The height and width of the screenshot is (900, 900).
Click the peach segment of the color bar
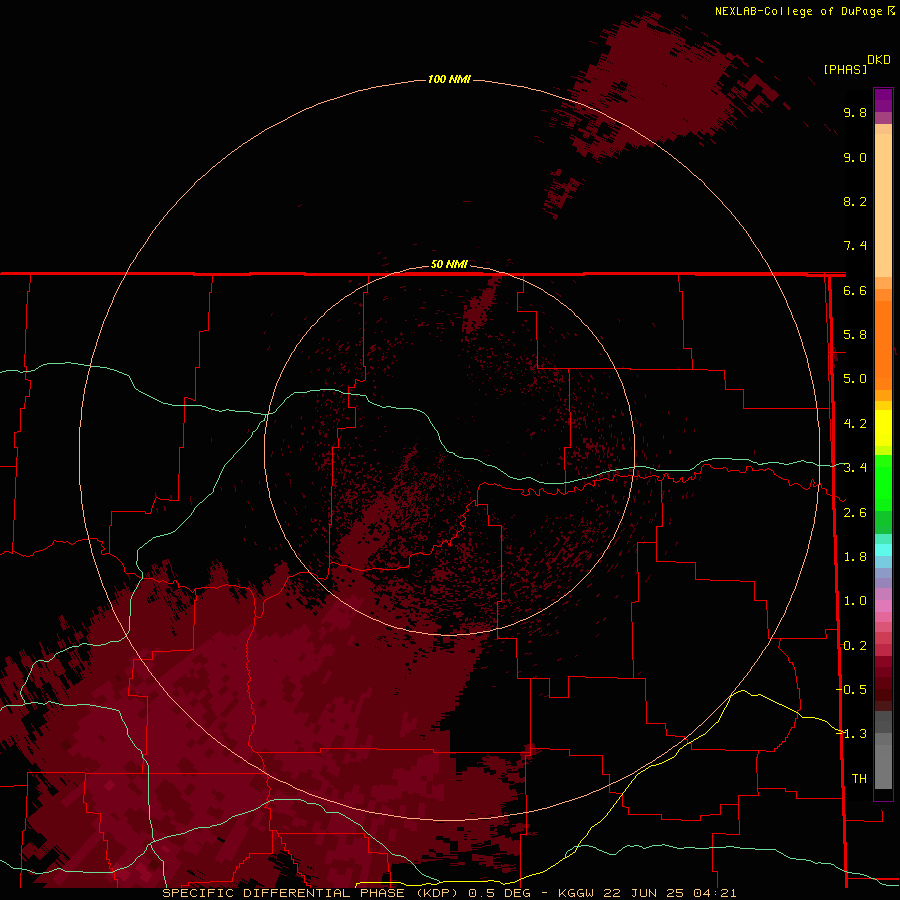tap(883, 205)
